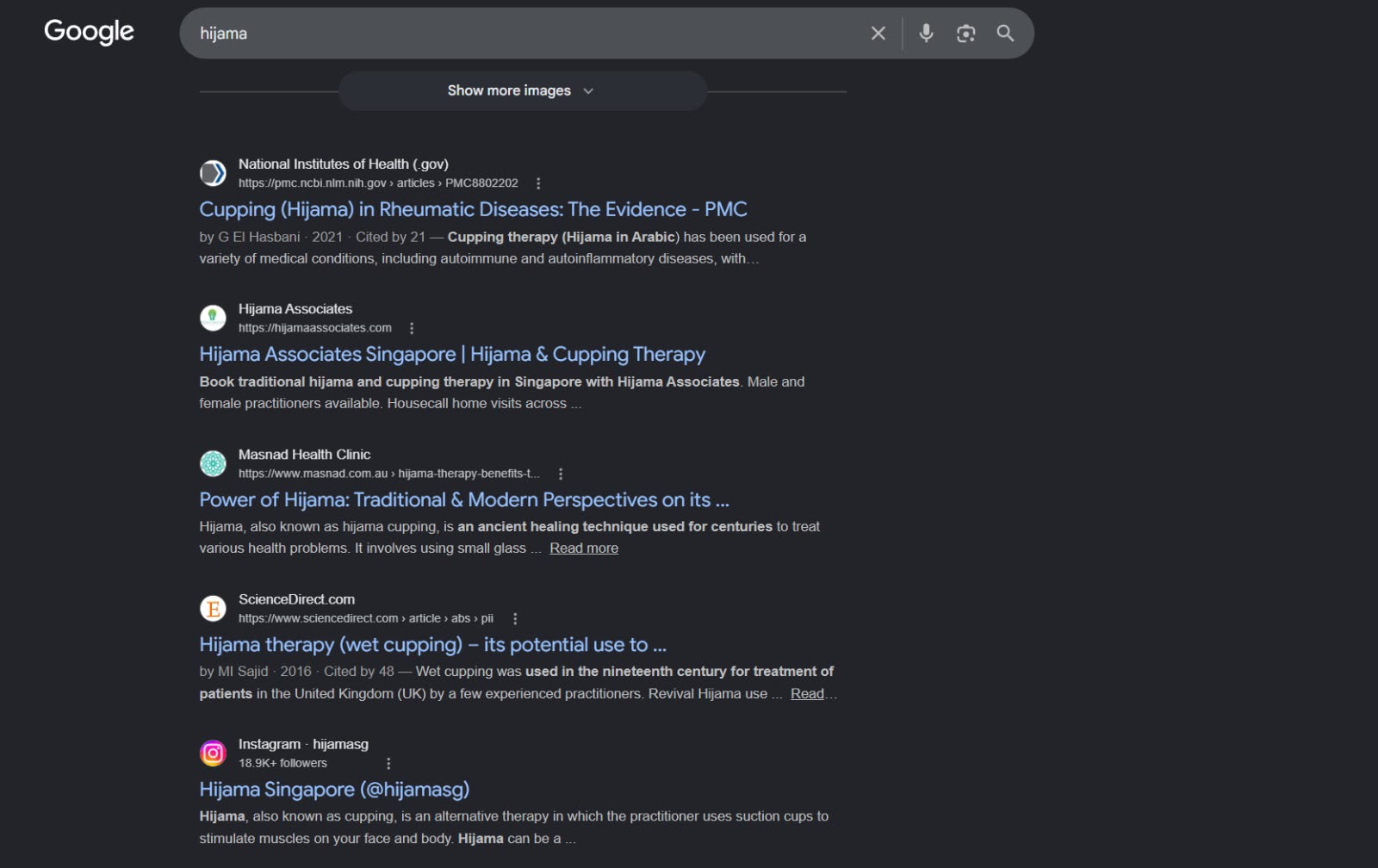1378x868 pixels.
Task: Open Power of Hijama result link
Action: 464,499
